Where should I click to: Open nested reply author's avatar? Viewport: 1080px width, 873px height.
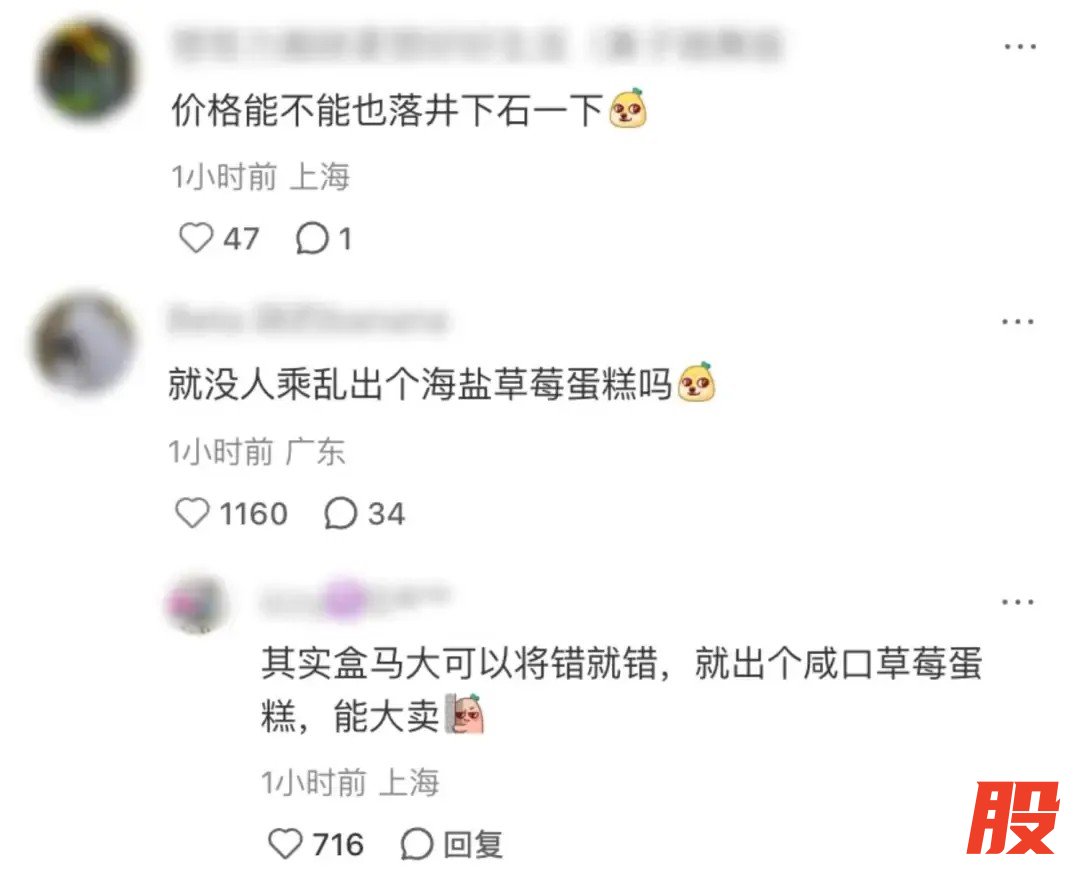tap(198, 604)
